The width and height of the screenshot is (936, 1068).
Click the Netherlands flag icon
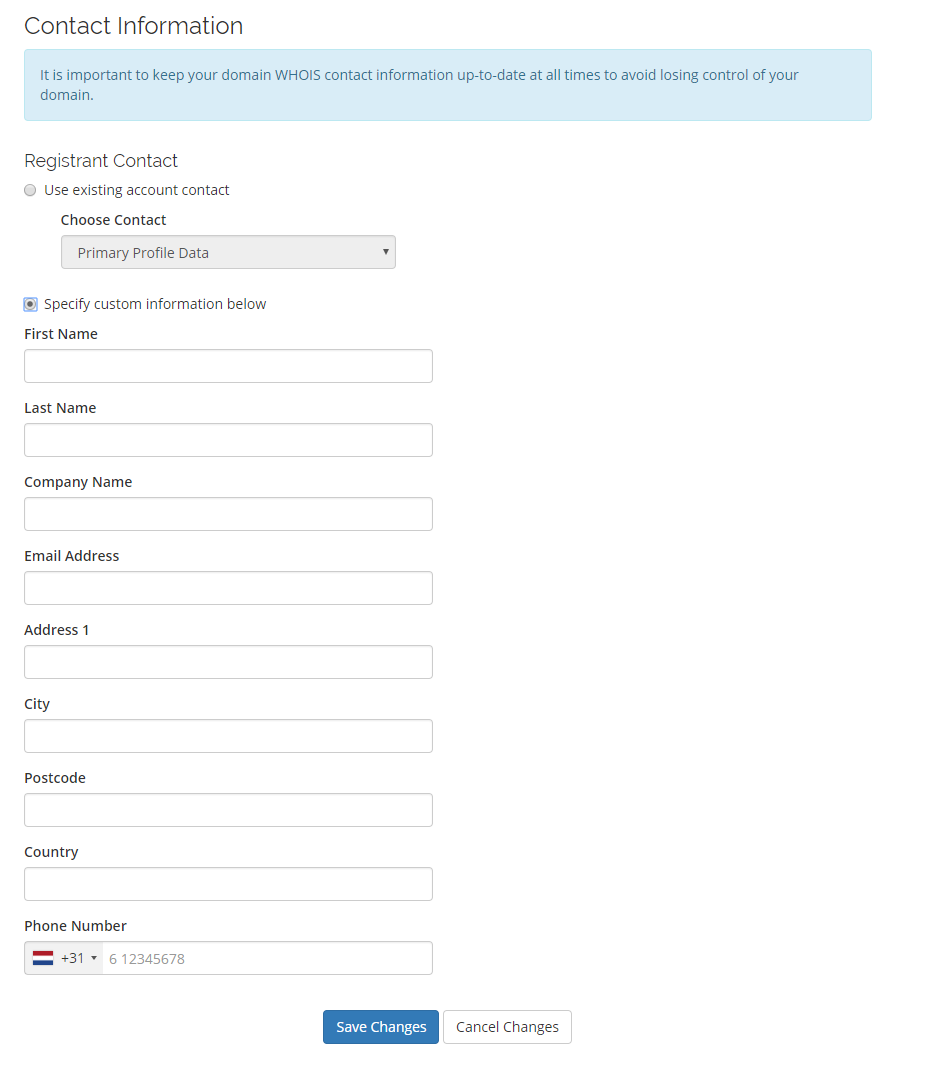pyautogui.click(x=43, y=958)
